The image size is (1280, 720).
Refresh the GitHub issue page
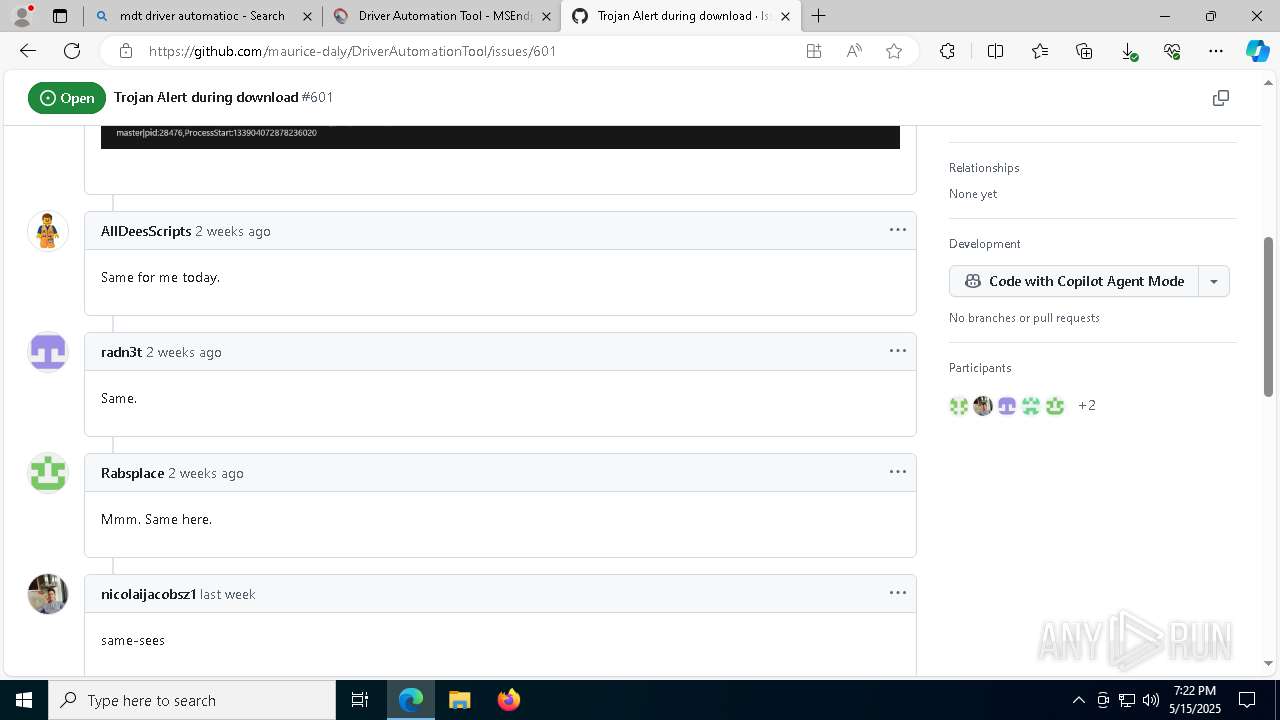72,51
